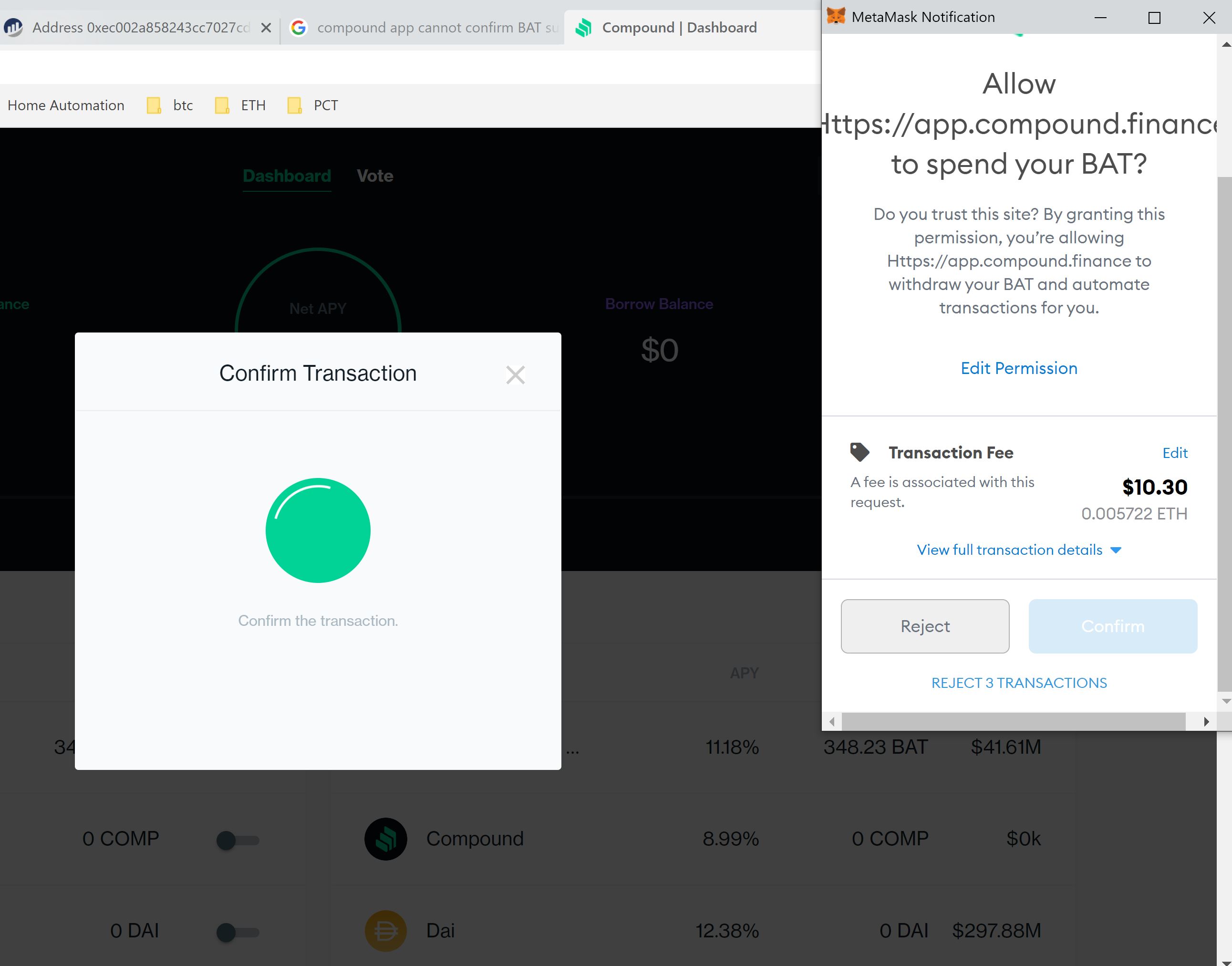
Task: Click the Google icon on the search tab
Action: (x=299, y=27)
